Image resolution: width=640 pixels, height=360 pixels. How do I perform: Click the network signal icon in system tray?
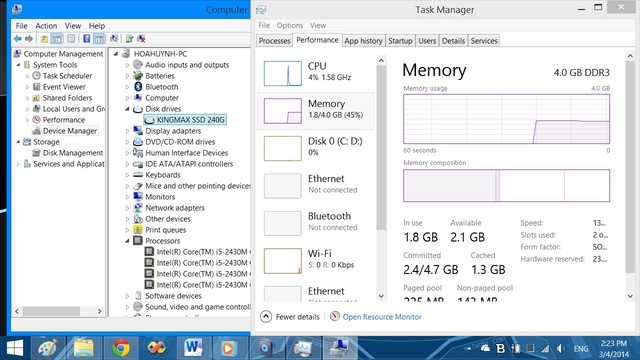pyautogui.click(x=545, y=348)
